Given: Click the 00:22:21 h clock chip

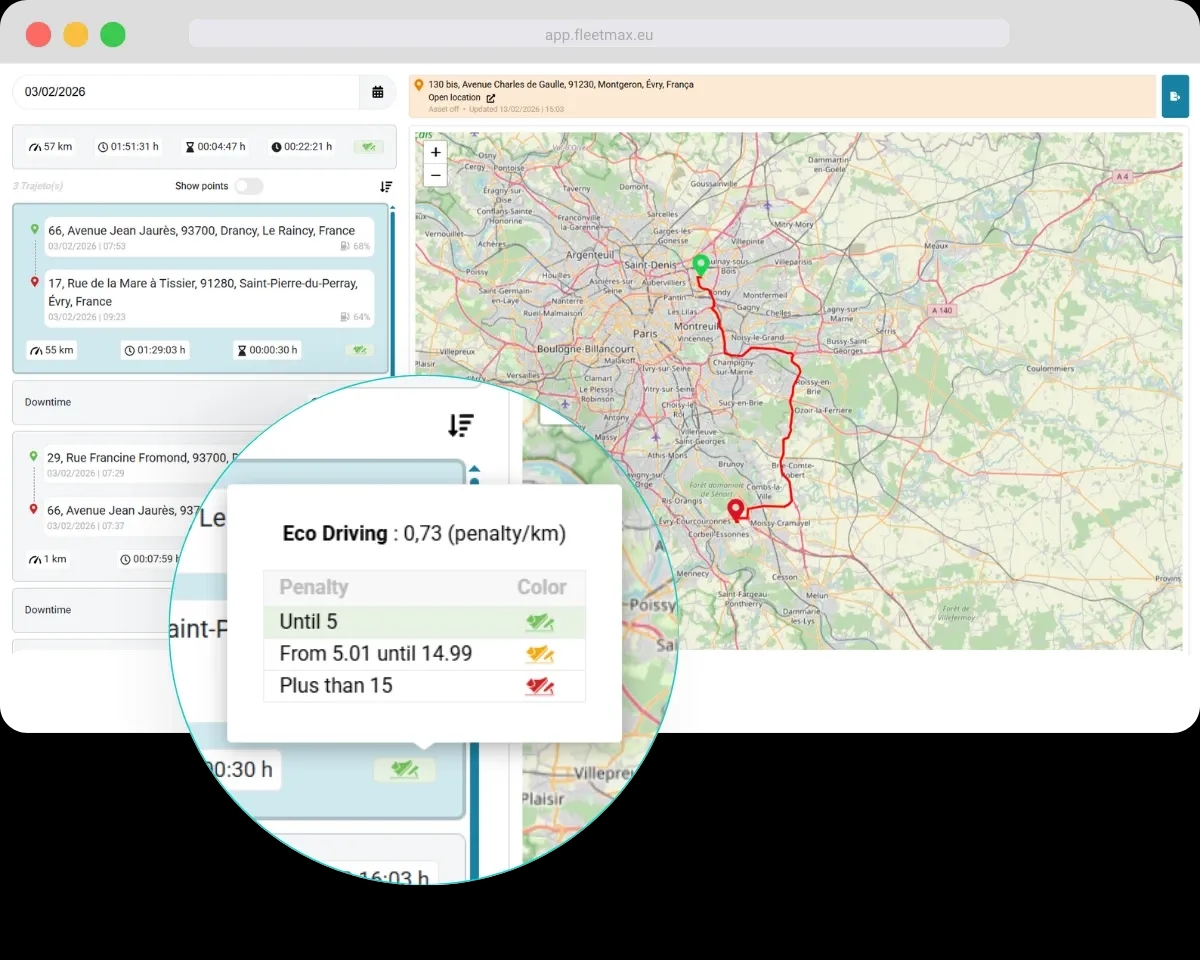Looking at the screenshot, I should coord(301,147).
